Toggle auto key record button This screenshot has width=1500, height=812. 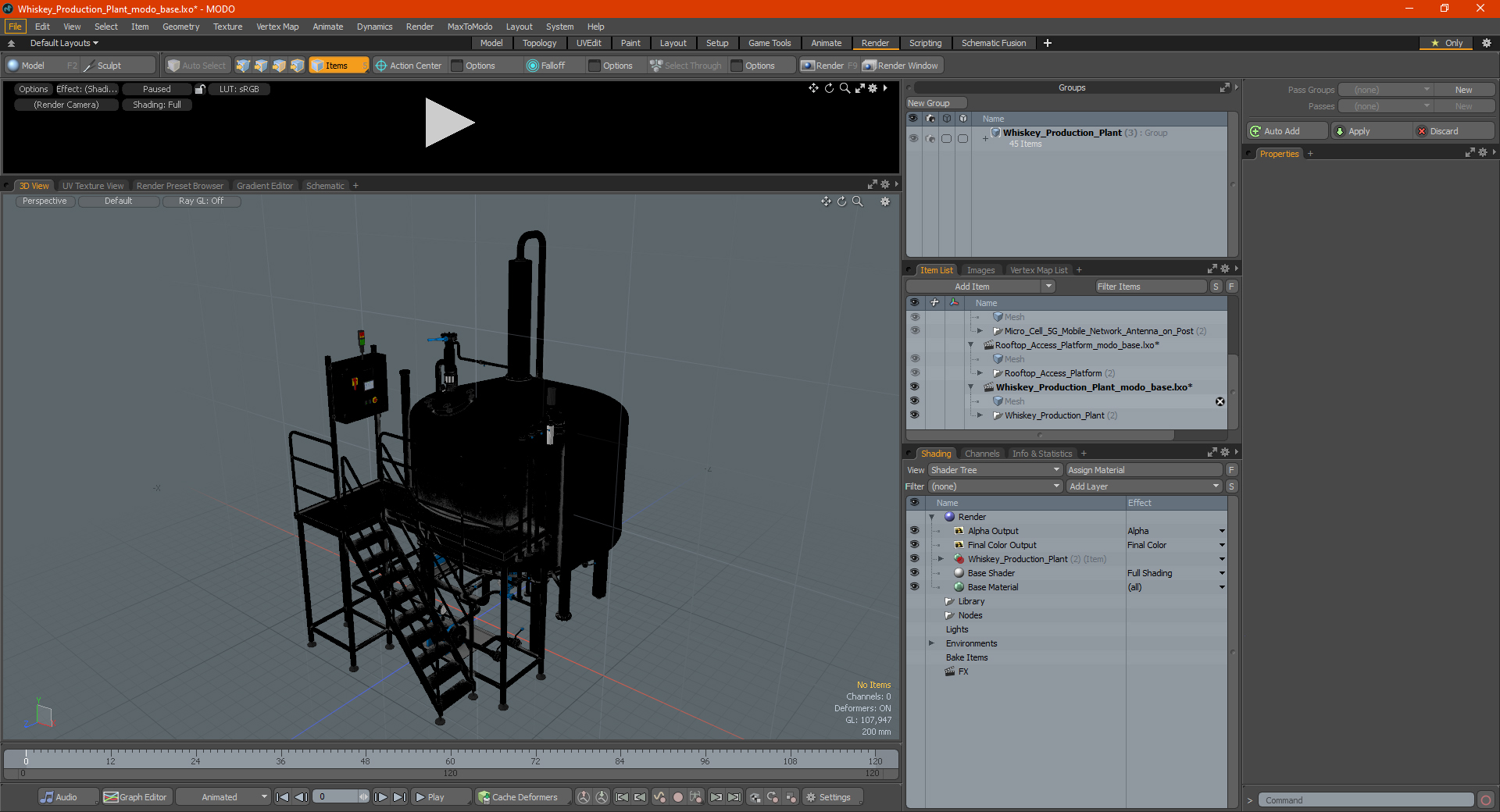(678, 797)
